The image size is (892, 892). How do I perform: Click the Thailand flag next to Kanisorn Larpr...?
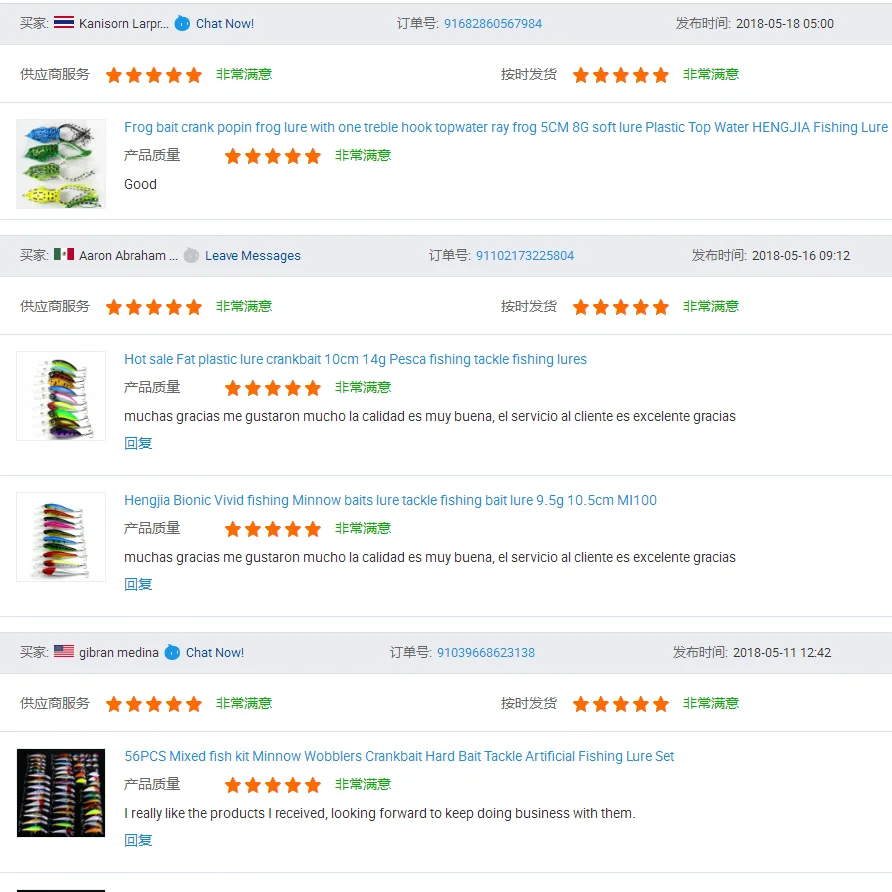[64, 23]
